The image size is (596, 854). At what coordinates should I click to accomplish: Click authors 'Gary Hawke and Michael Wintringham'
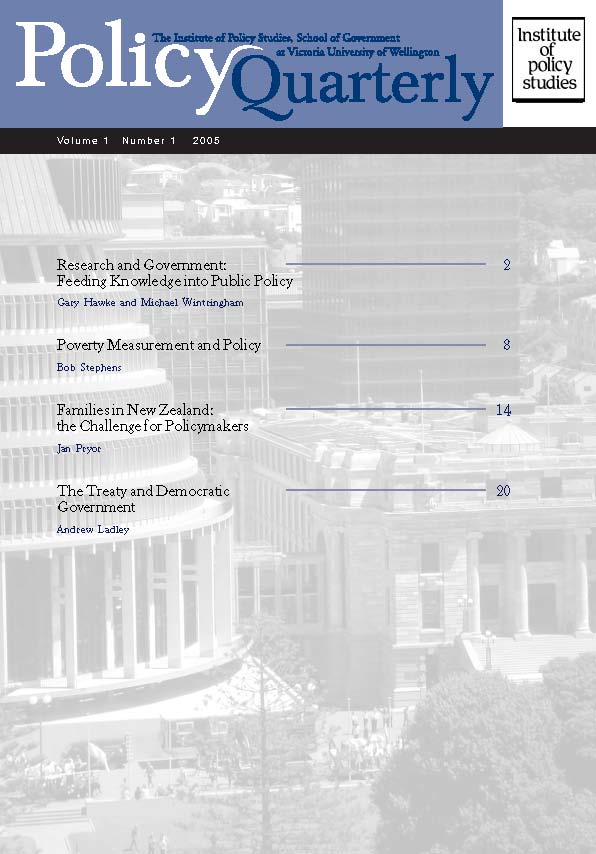(150, 302)
